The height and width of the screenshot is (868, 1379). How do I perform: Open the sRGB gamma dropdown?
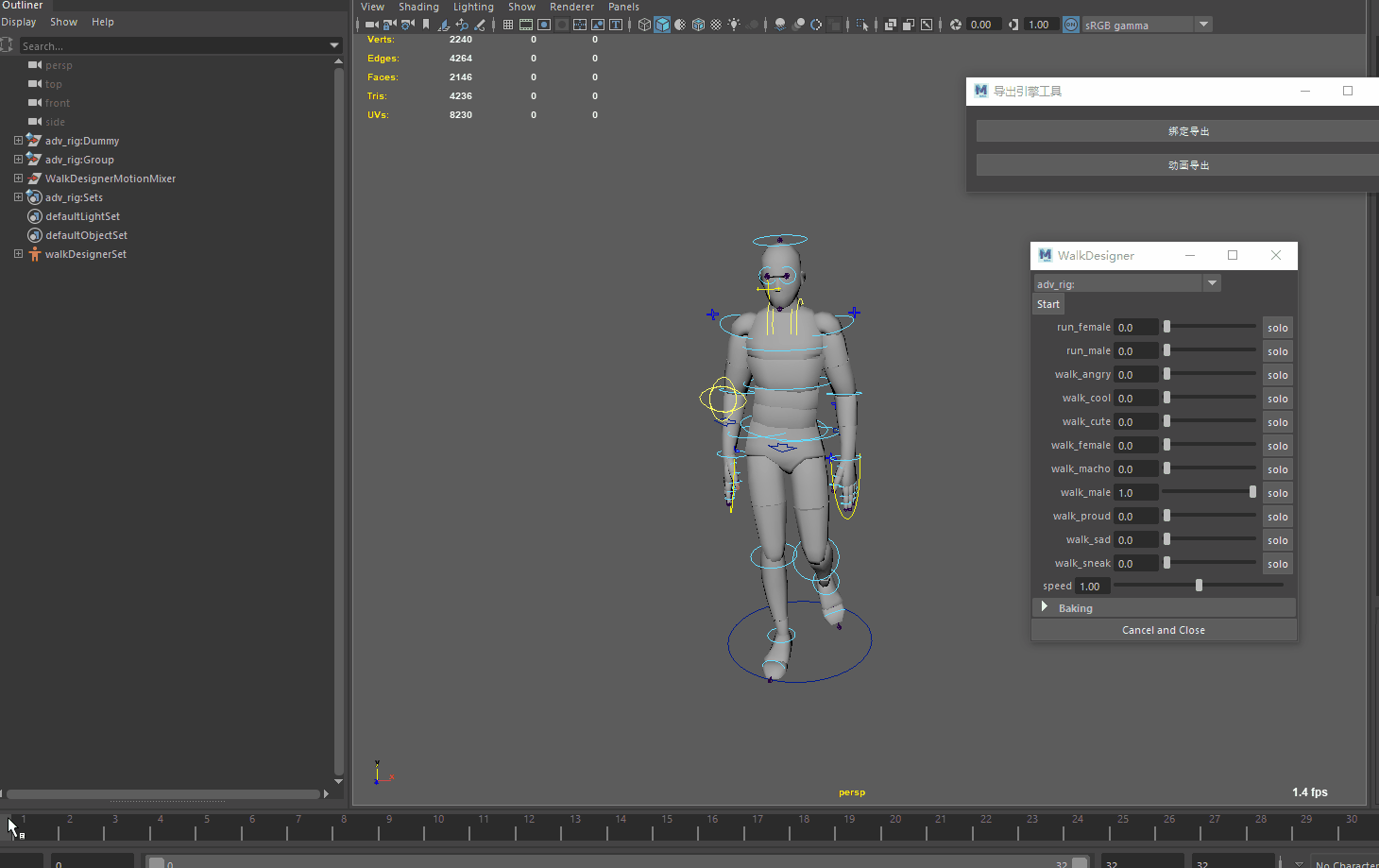click(1203, 25)
